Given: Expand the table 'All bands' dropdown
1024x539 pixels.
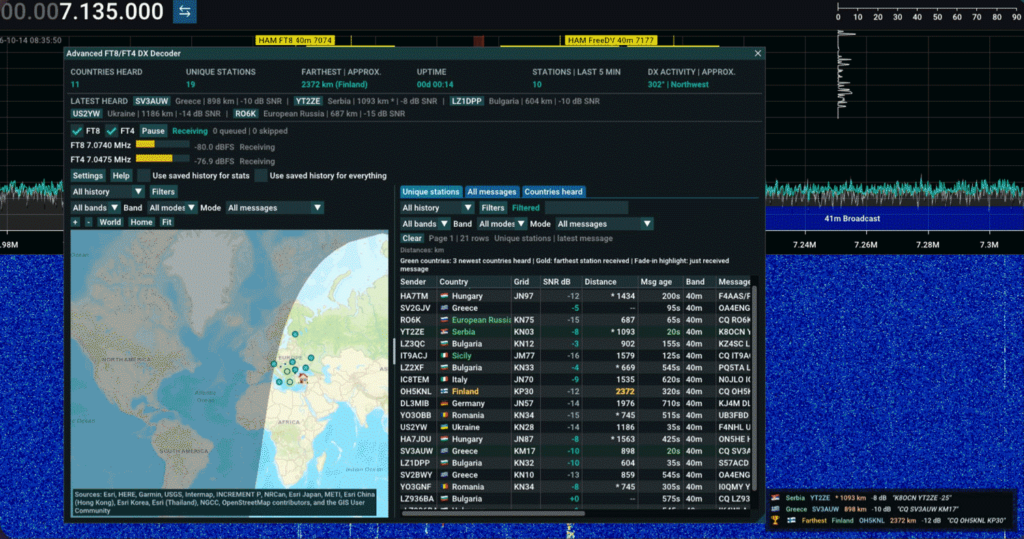Looking at the screenshot, I should [425, 224].
